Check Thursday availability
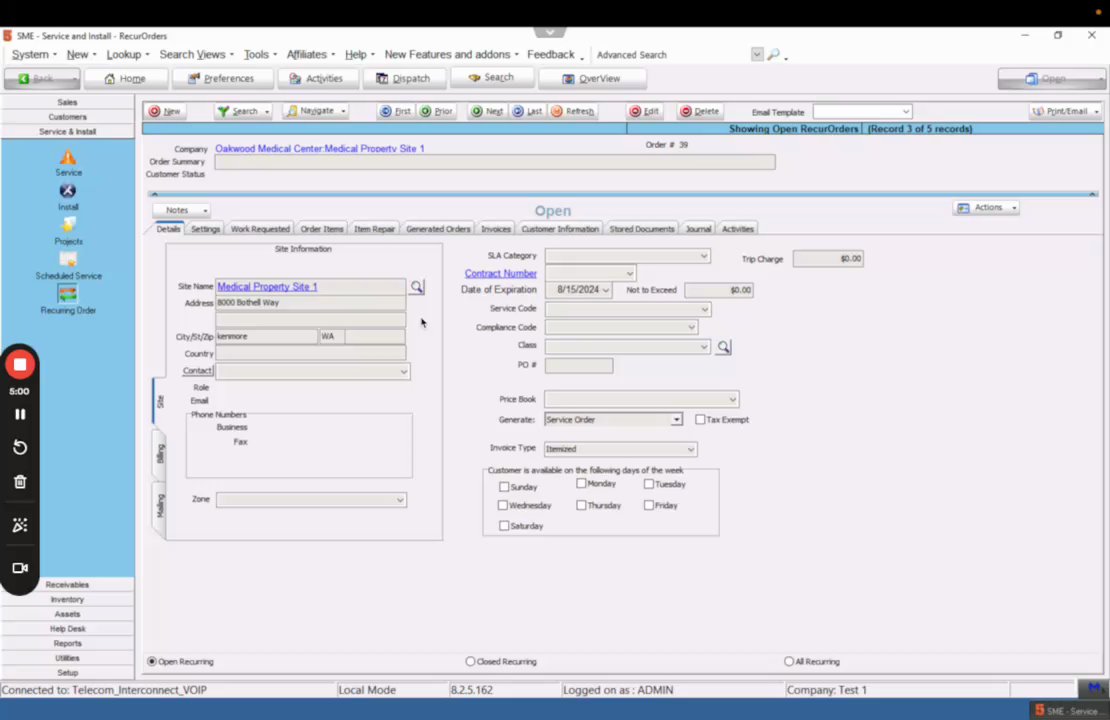 click(581, 505)
